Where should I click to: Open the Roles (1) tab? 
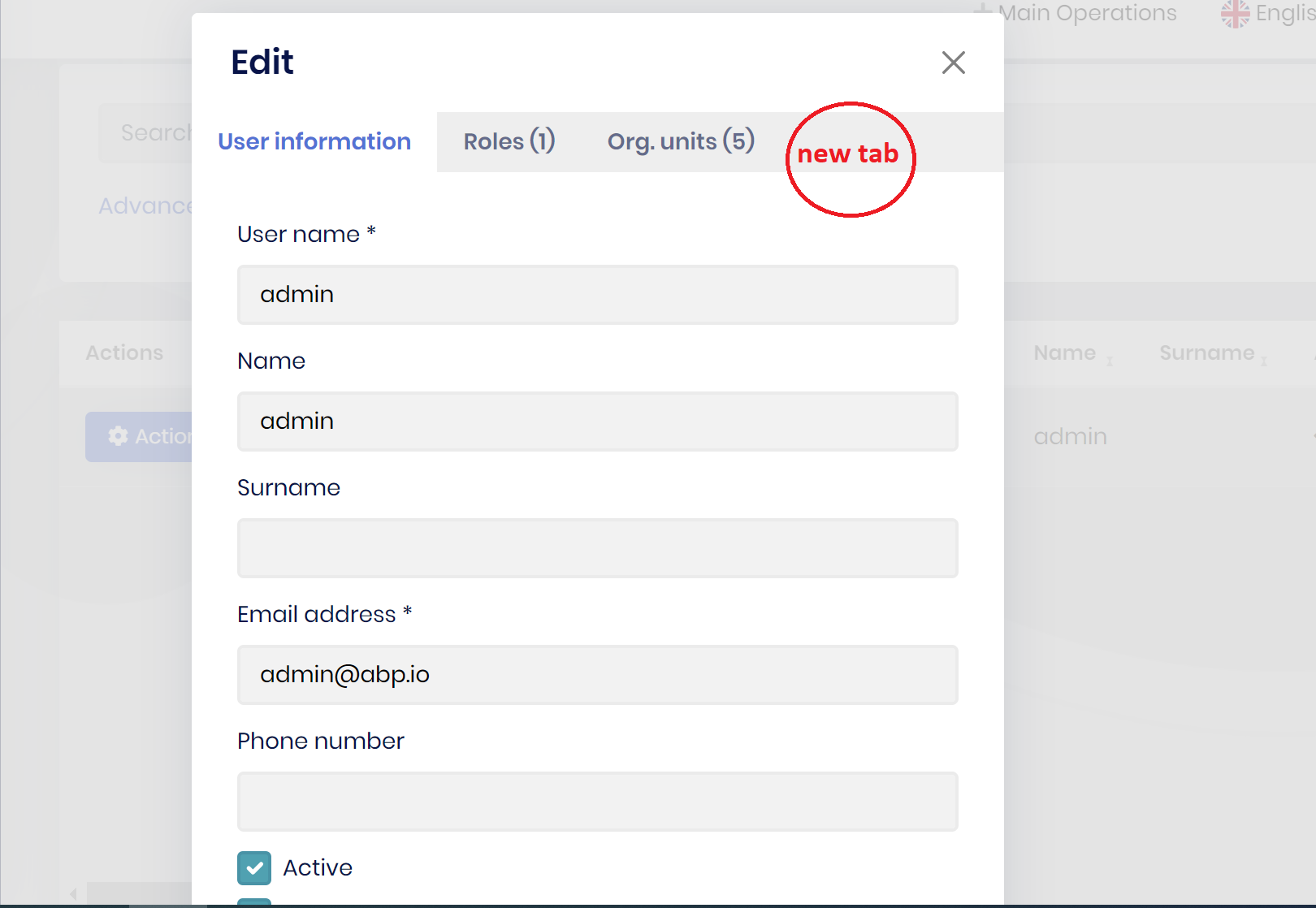pos(509,142)
